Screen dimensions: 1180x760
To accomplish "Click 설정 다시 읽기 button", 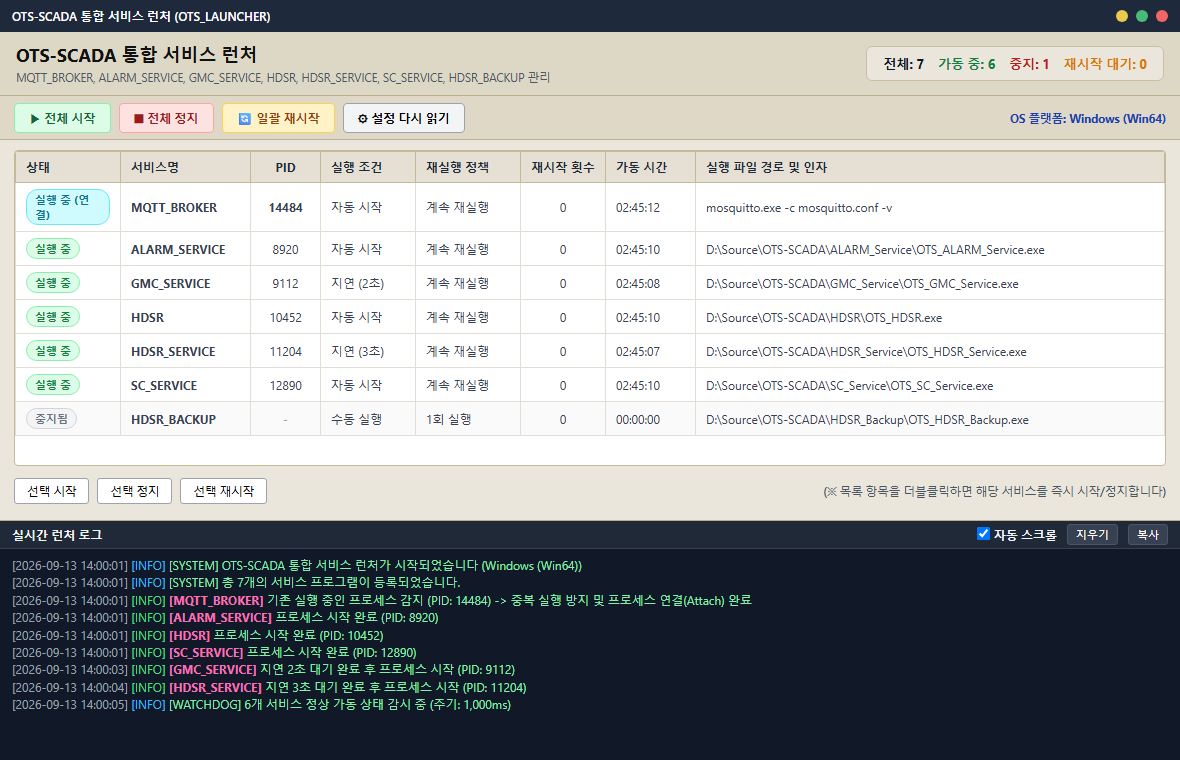I will (x=403, y=118).
